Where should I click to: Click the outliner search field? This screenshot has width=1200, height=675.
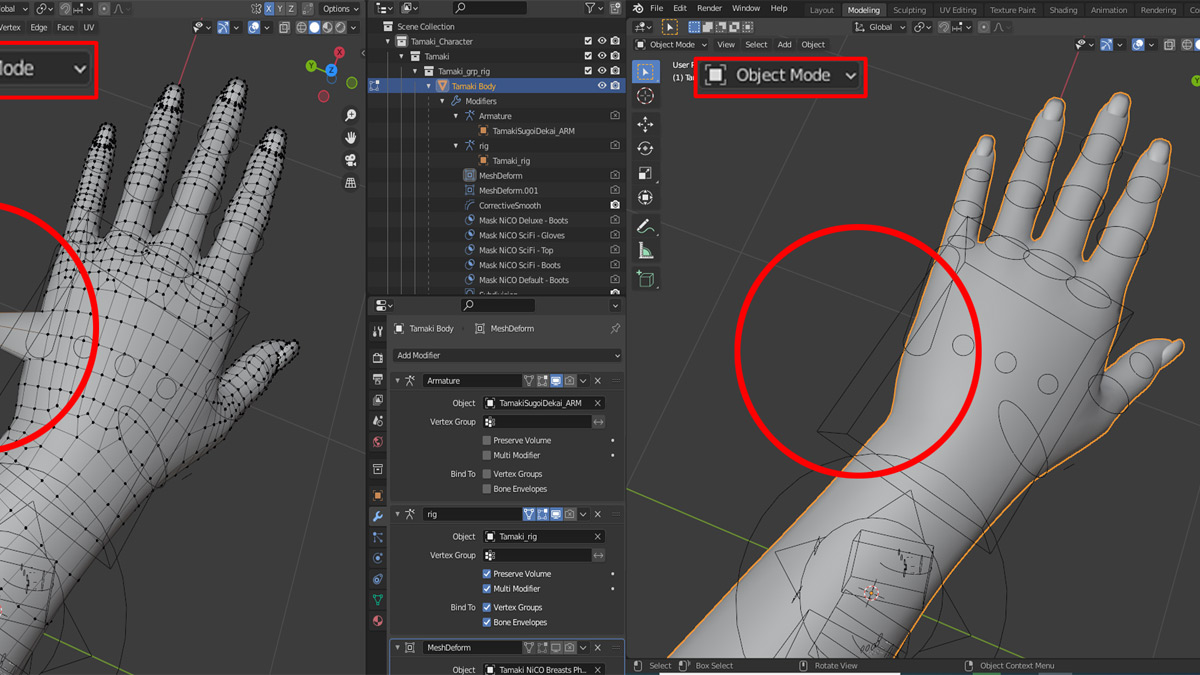(x=490, y=8)
